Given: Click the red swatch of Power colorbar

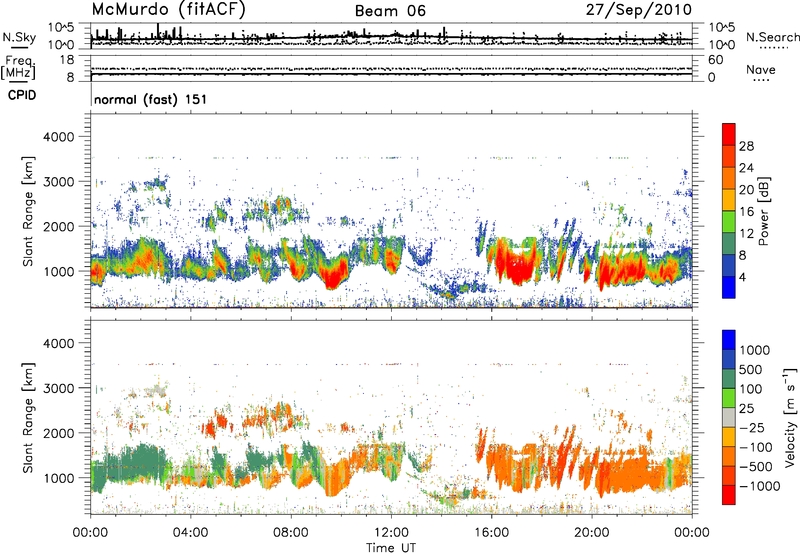Looking at the screenshot, I should point(729,135).
